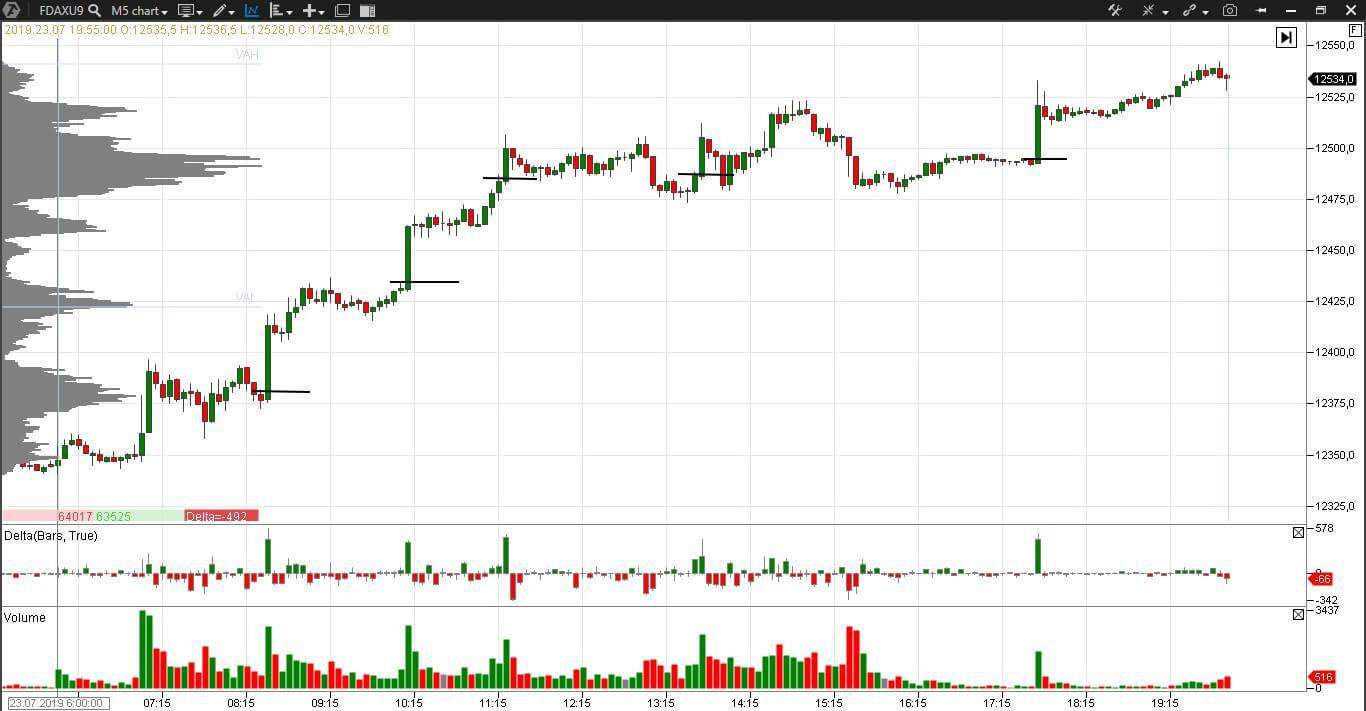
Task: Open the chart template monitor menu
Action: click(x=189, y=11)
